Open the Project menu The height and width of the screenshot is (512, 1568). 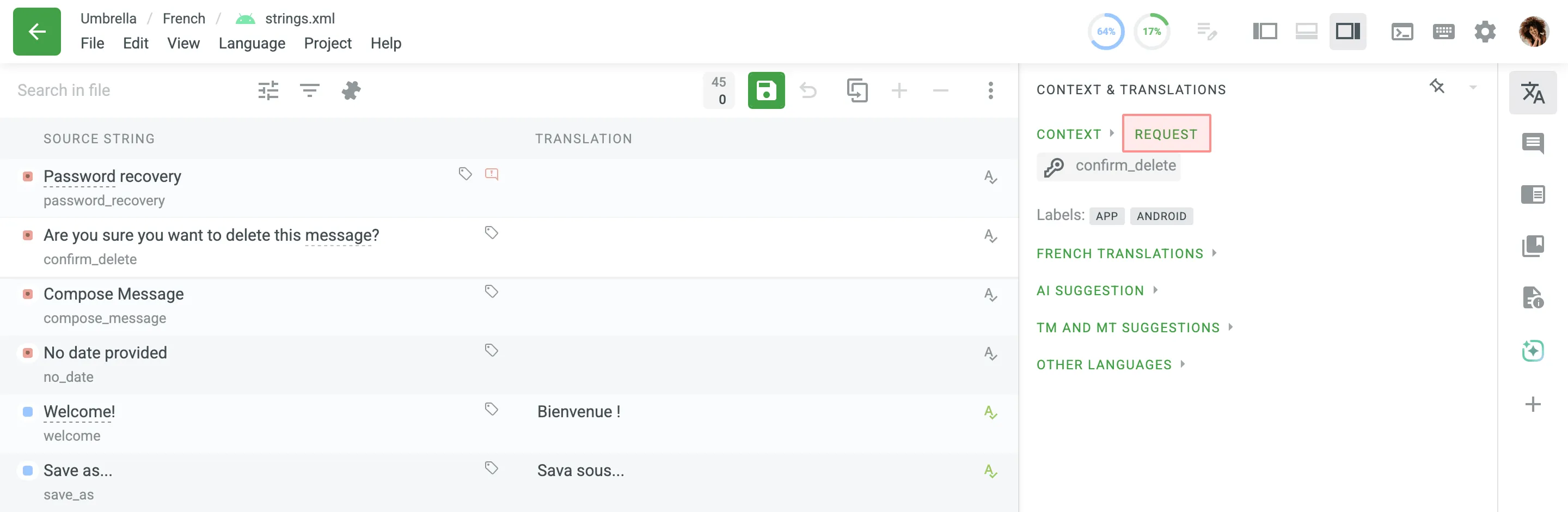[327, 43]
